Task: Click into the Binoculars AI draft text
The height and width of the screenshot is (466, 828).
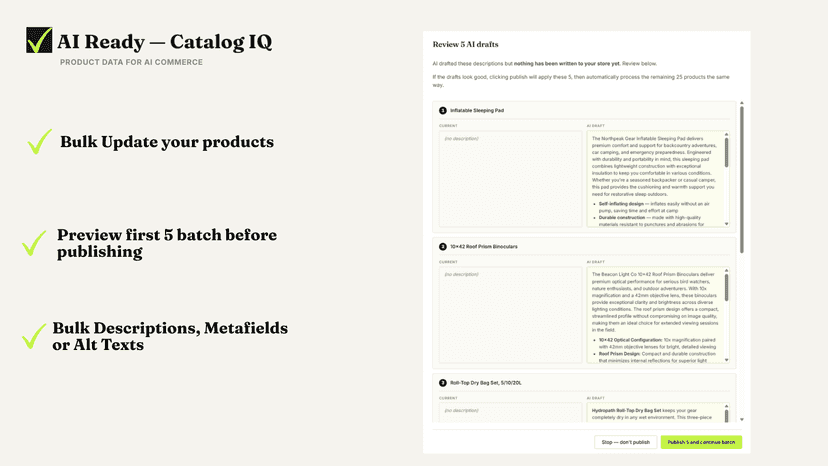Action: tap(655, 315)
